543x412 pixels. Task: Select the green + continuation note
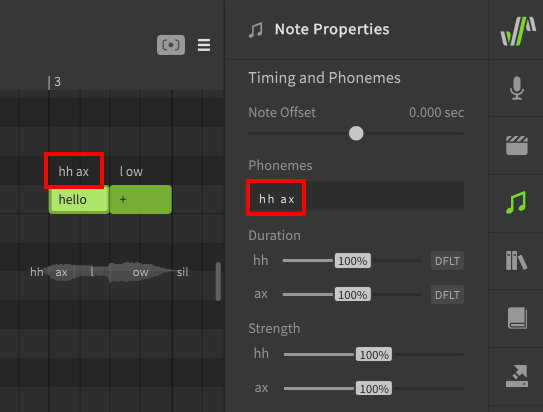[x=141, y=199]
